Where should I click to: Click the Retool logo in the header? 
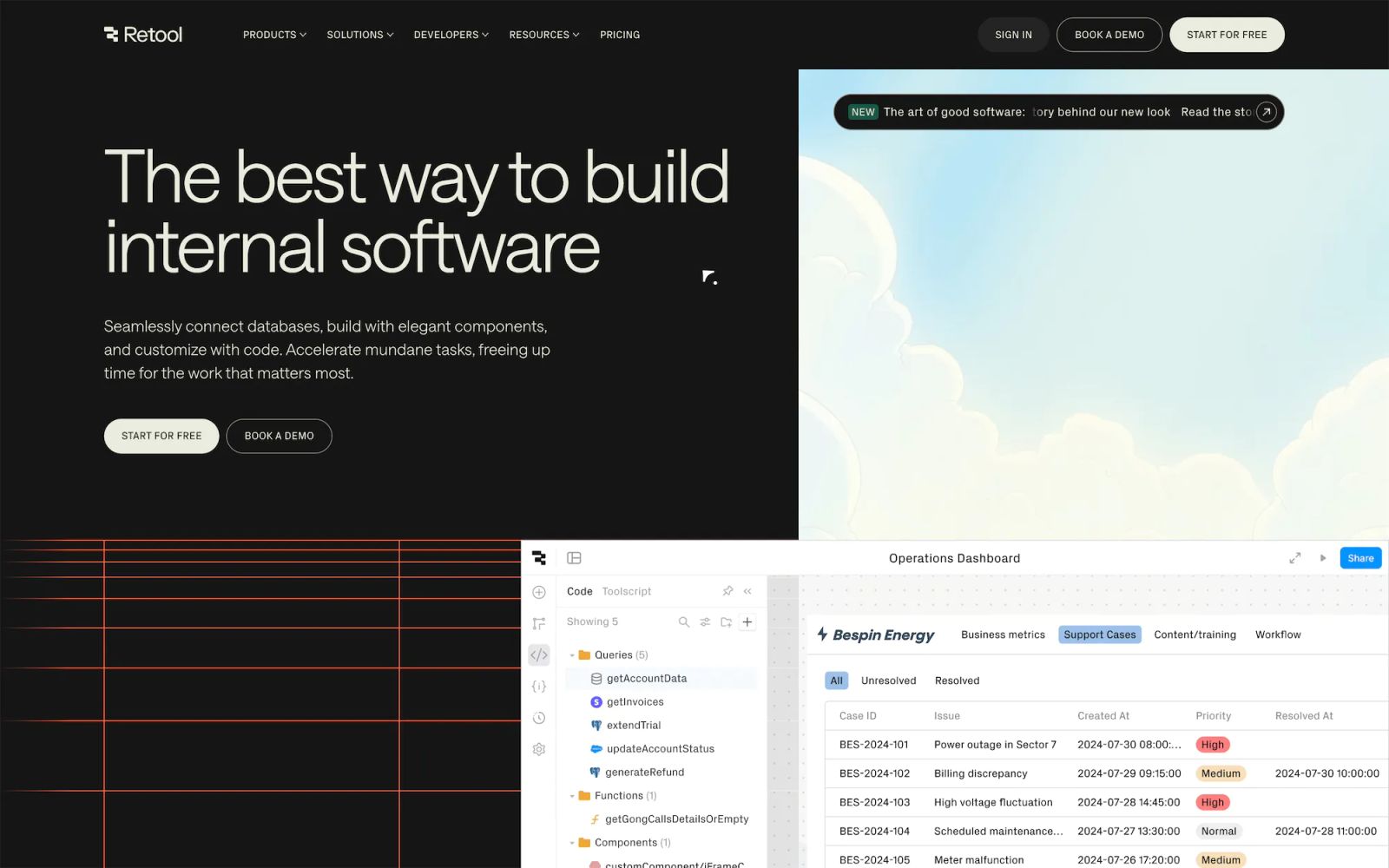point(143,35)
